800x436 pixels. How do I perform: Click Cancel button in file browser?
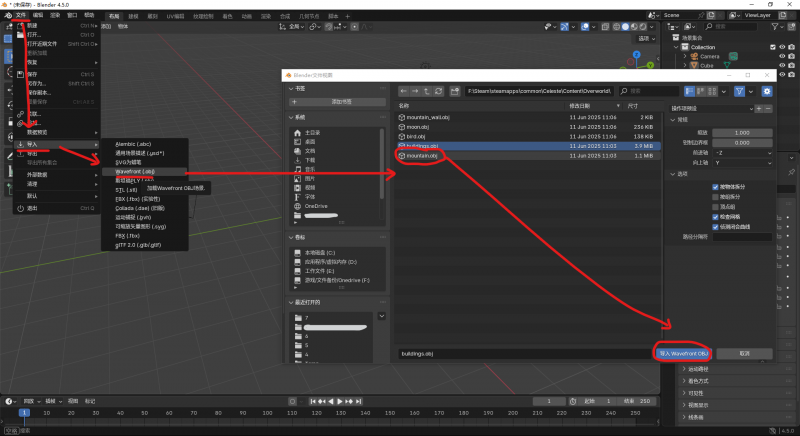(x=744, y=353)
